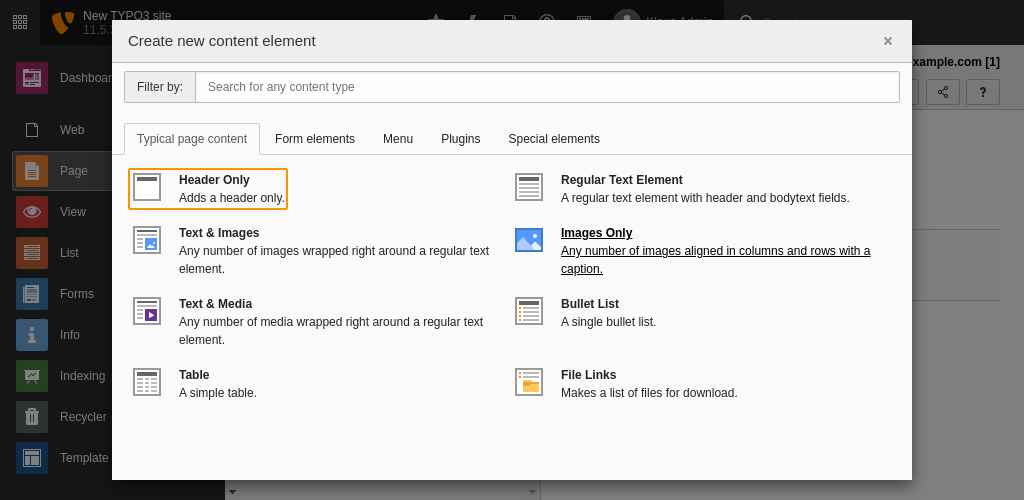
Task: Click the Images Only title link
Action: (596, 233)
